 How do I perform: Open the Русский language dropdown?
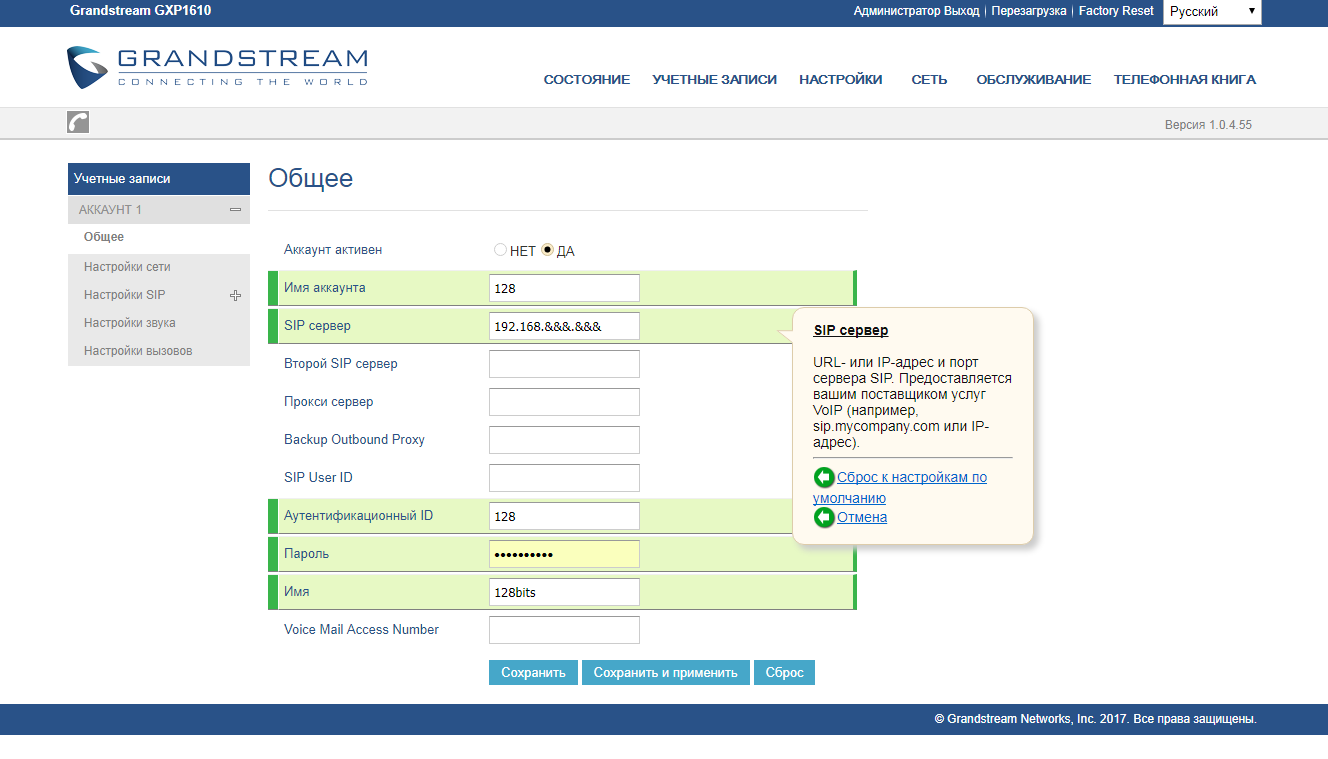click(1212, 12)
